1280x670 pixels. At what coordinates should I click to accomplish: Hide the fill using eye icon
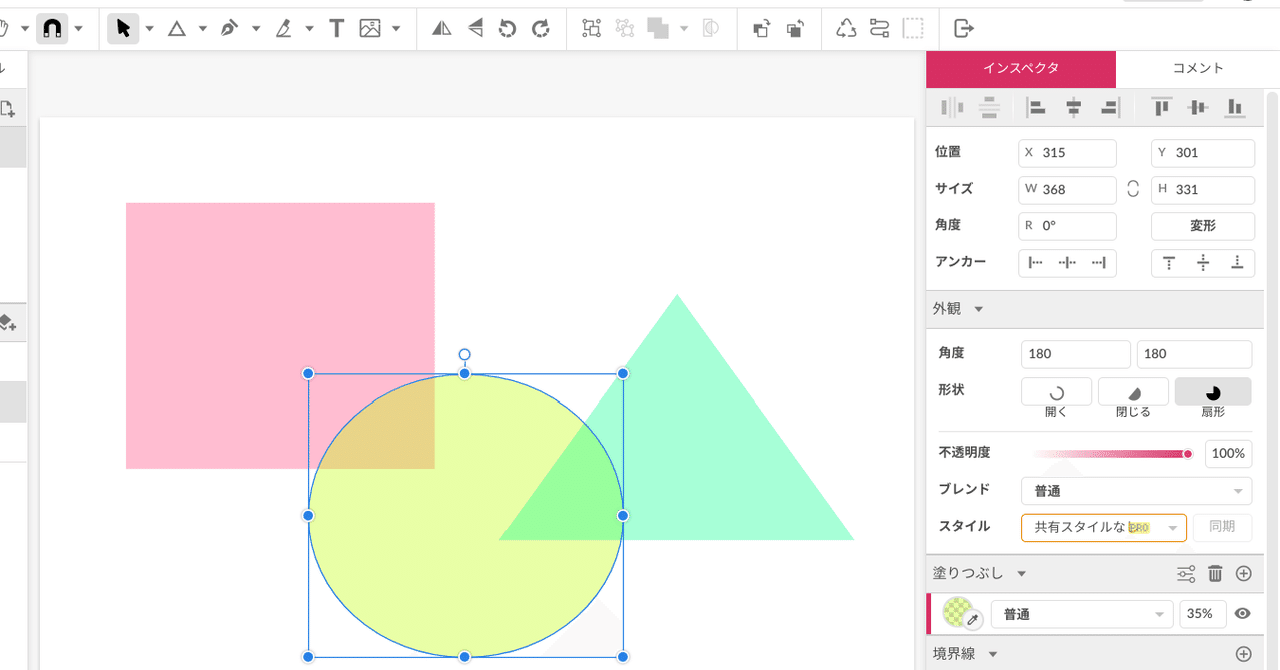(x=1243, y=614)
